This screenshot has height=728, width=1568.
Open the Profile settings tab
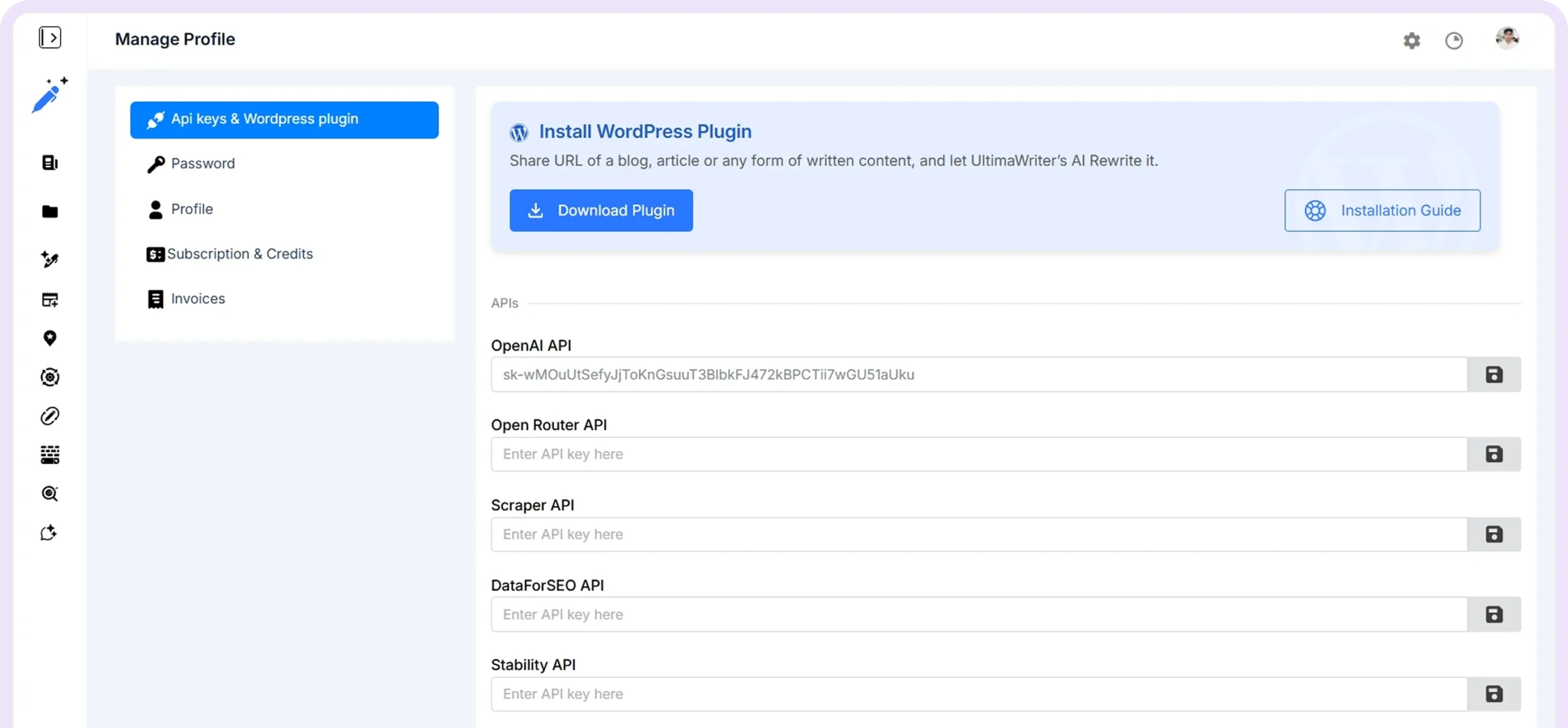click(x=284, y=209)
